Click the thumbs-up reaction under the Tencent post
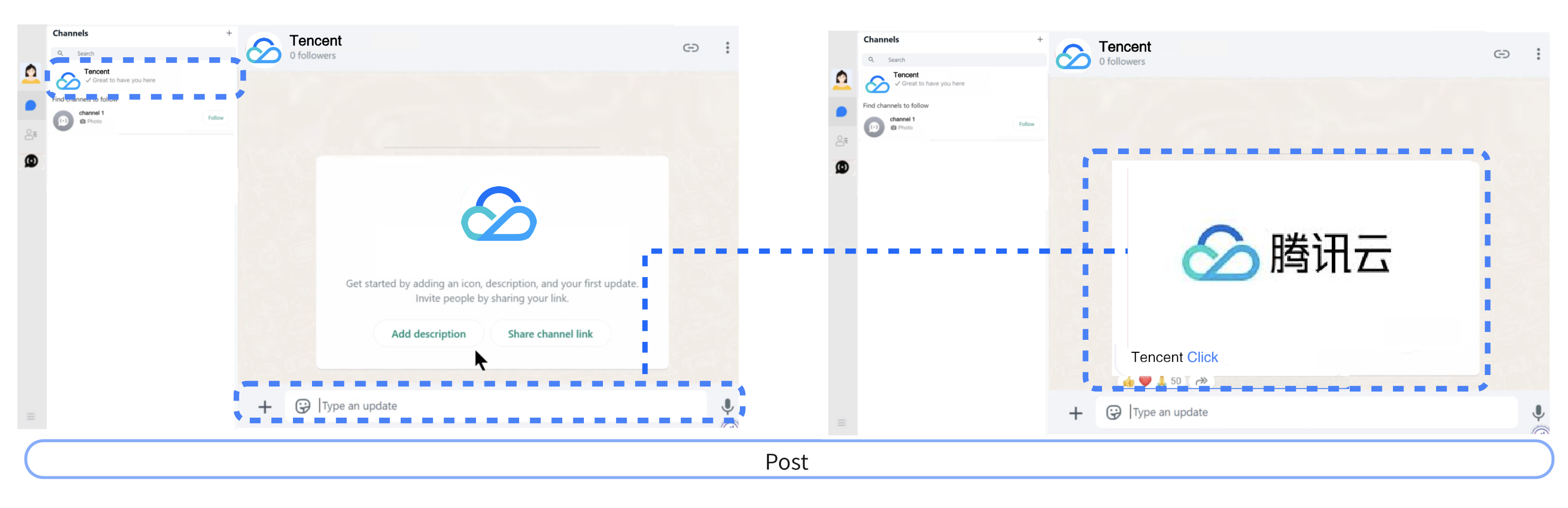The width and height of the screenshot is (1568, 508). click(1129, 382)
